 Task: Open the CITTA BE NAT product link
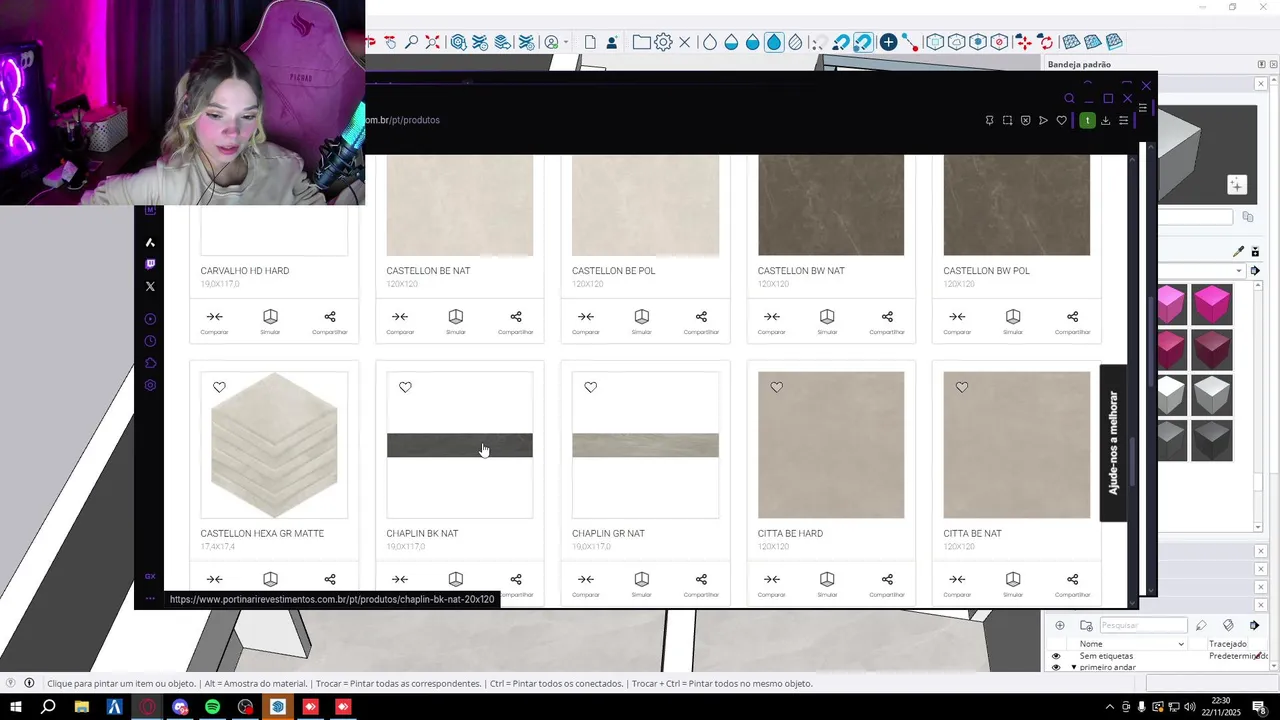coord(972,534)
